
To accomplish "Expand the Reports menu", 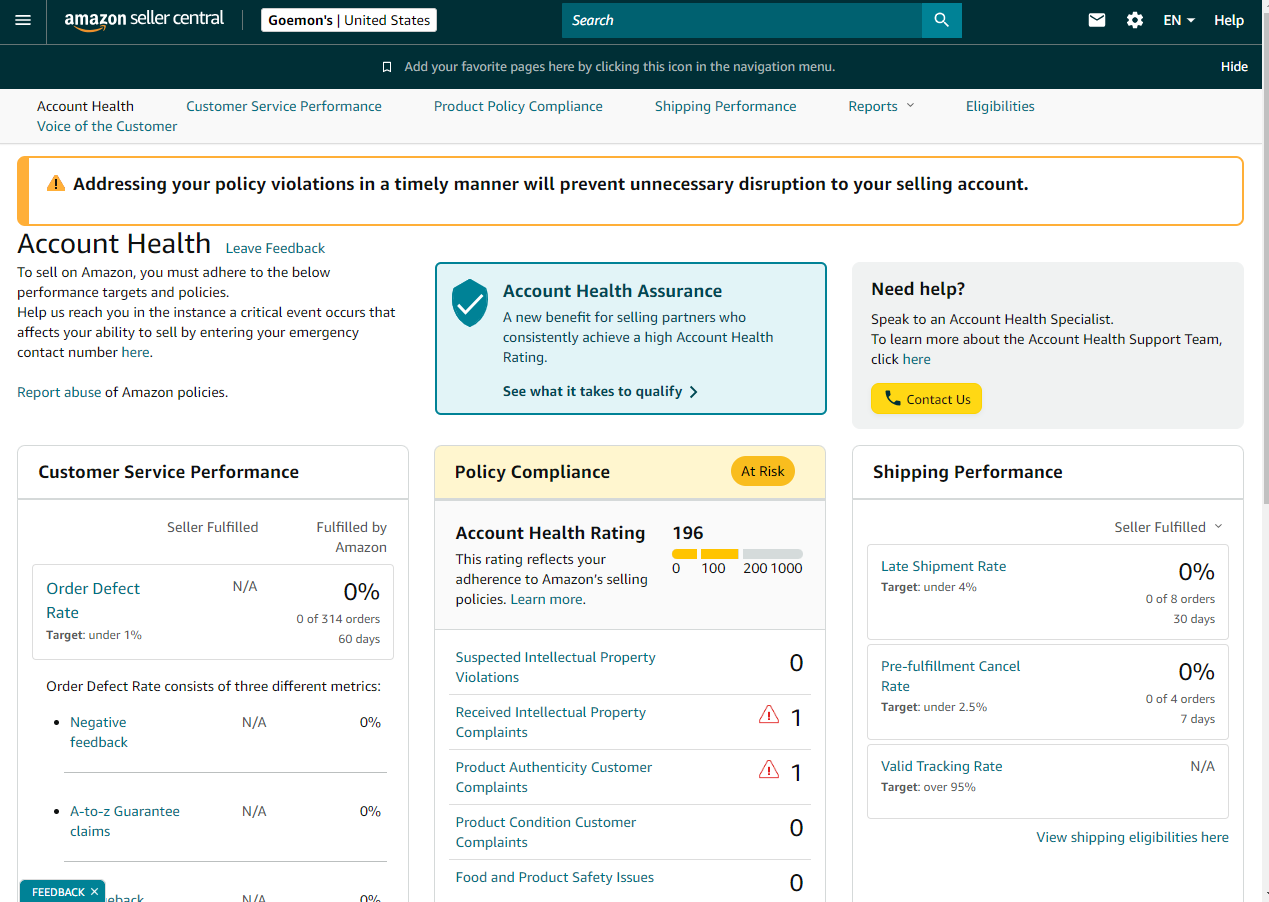I will 881,106.
